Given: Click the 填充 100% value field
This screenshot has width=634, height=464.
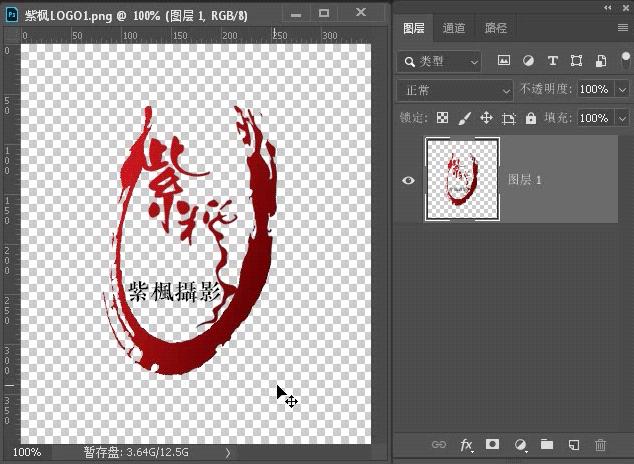Looking at the screenshot, I should tap(595, 118).
